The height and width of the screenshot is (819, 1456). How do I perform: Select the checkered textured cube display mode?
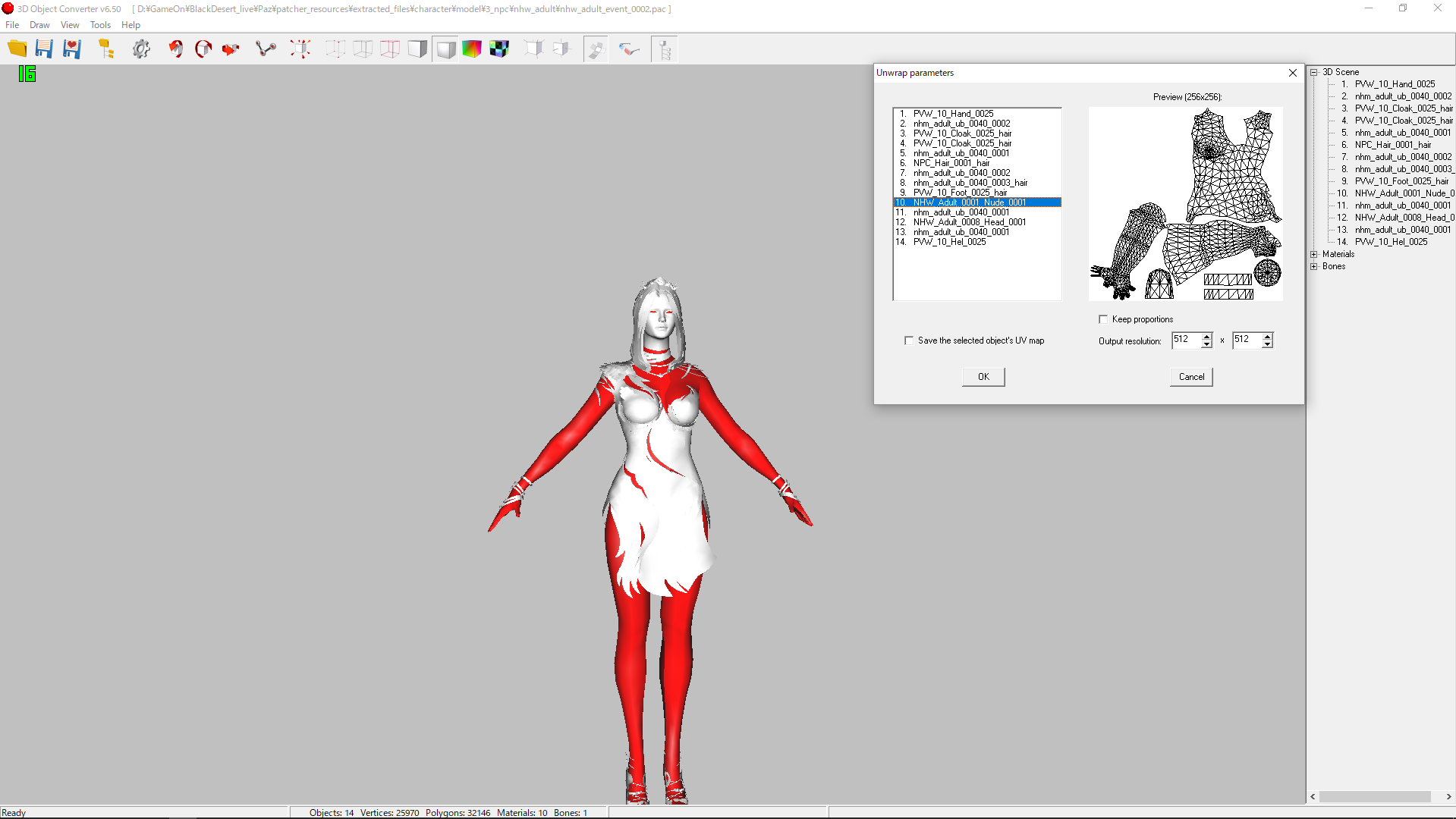[x=499, y=49]
